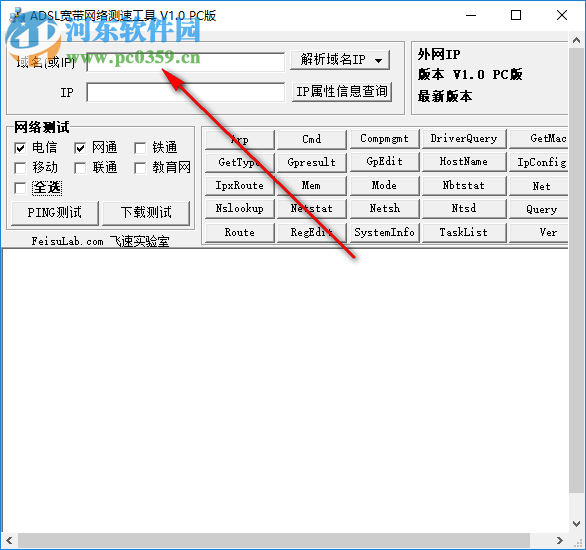Click the Netsh button

(385, 208)
